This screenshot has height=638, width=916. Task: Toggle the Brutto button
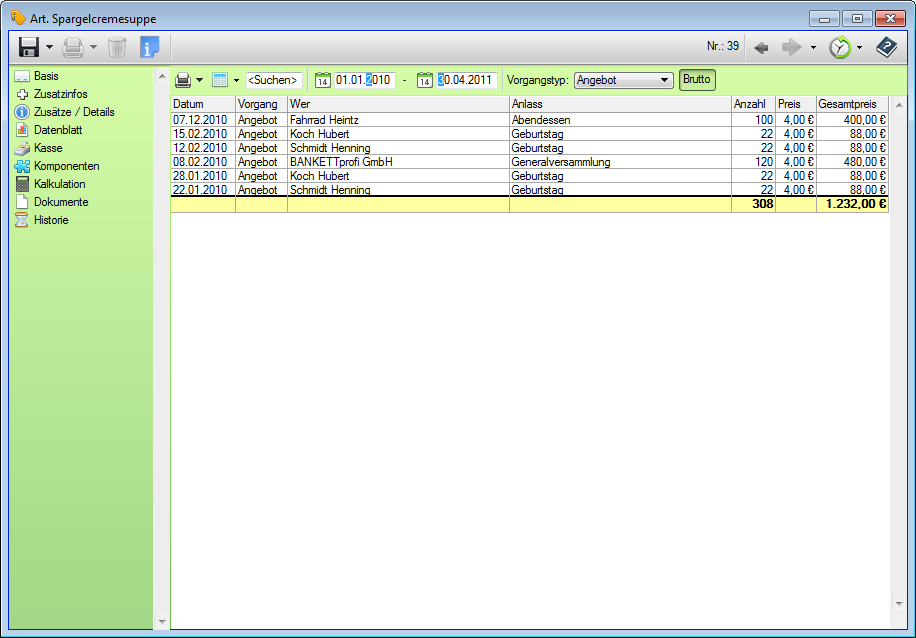click(697, 80)
